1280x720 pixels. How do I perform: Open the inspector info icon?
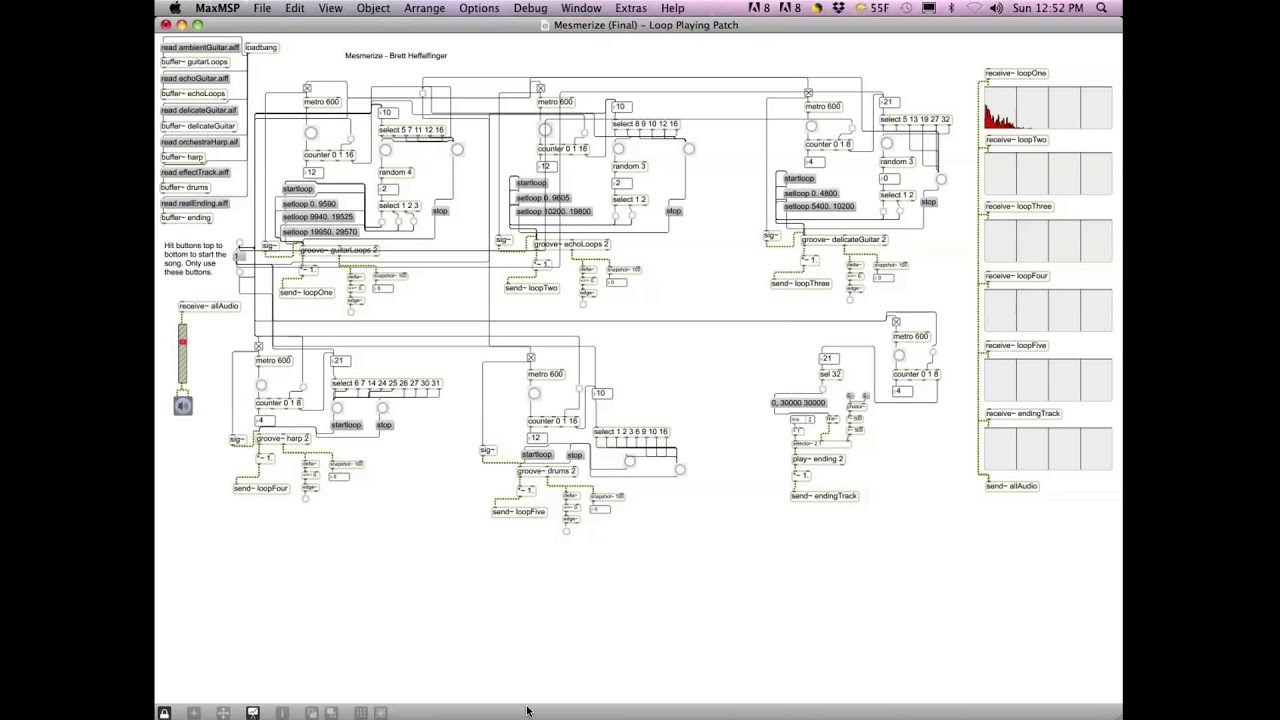pos(282,713)
